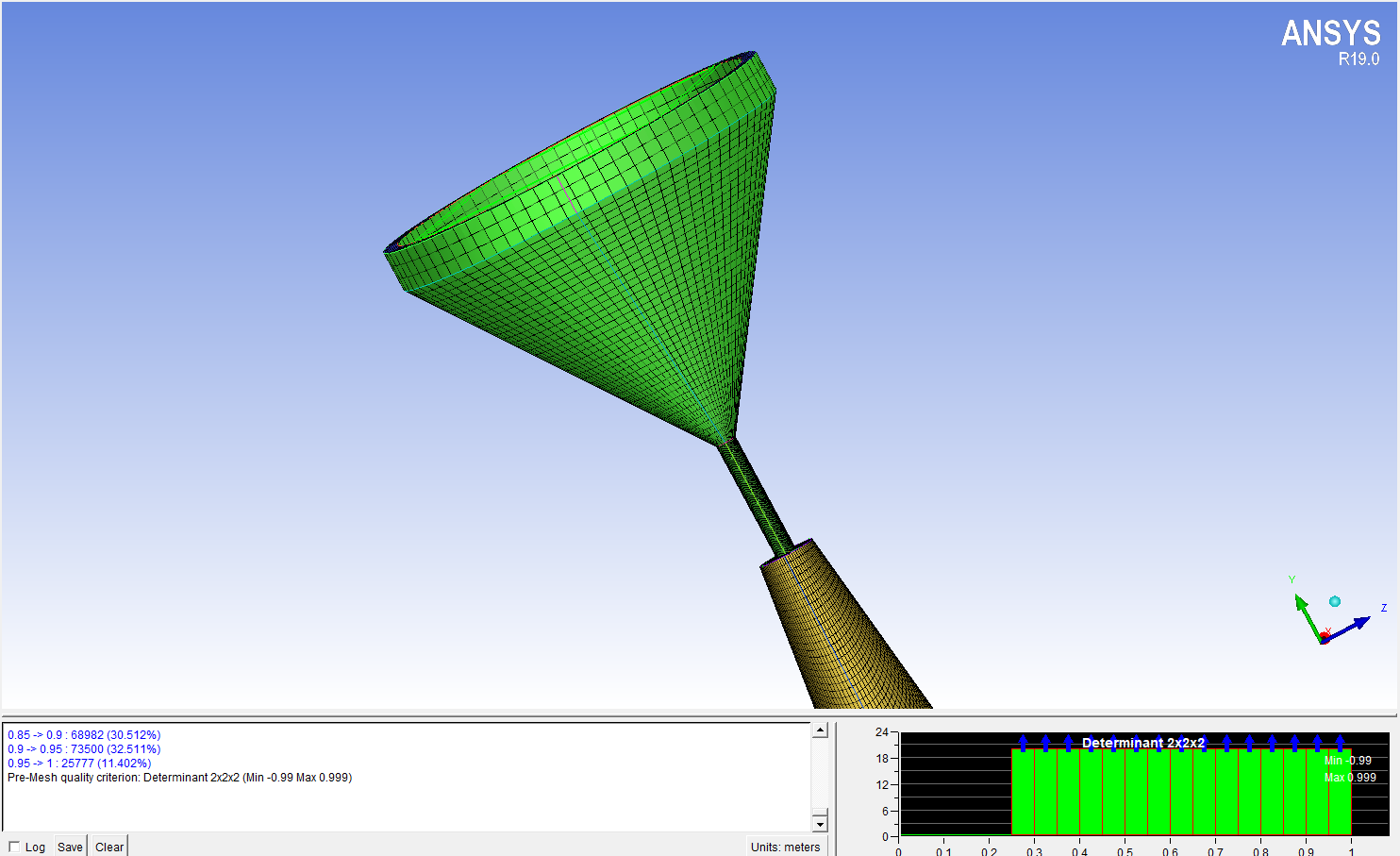Click the thin stem connecting funnel and cone
This screenshot has width=1400, height=856.
[x=757, y=497]
